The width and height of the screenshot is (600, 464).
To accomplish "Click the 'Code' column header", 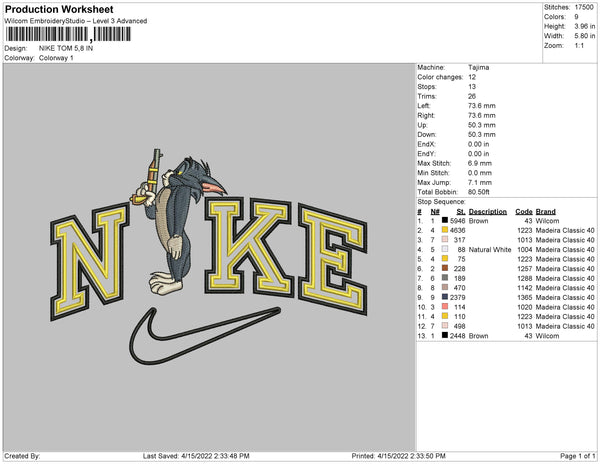I will click(x=523, y=212).
